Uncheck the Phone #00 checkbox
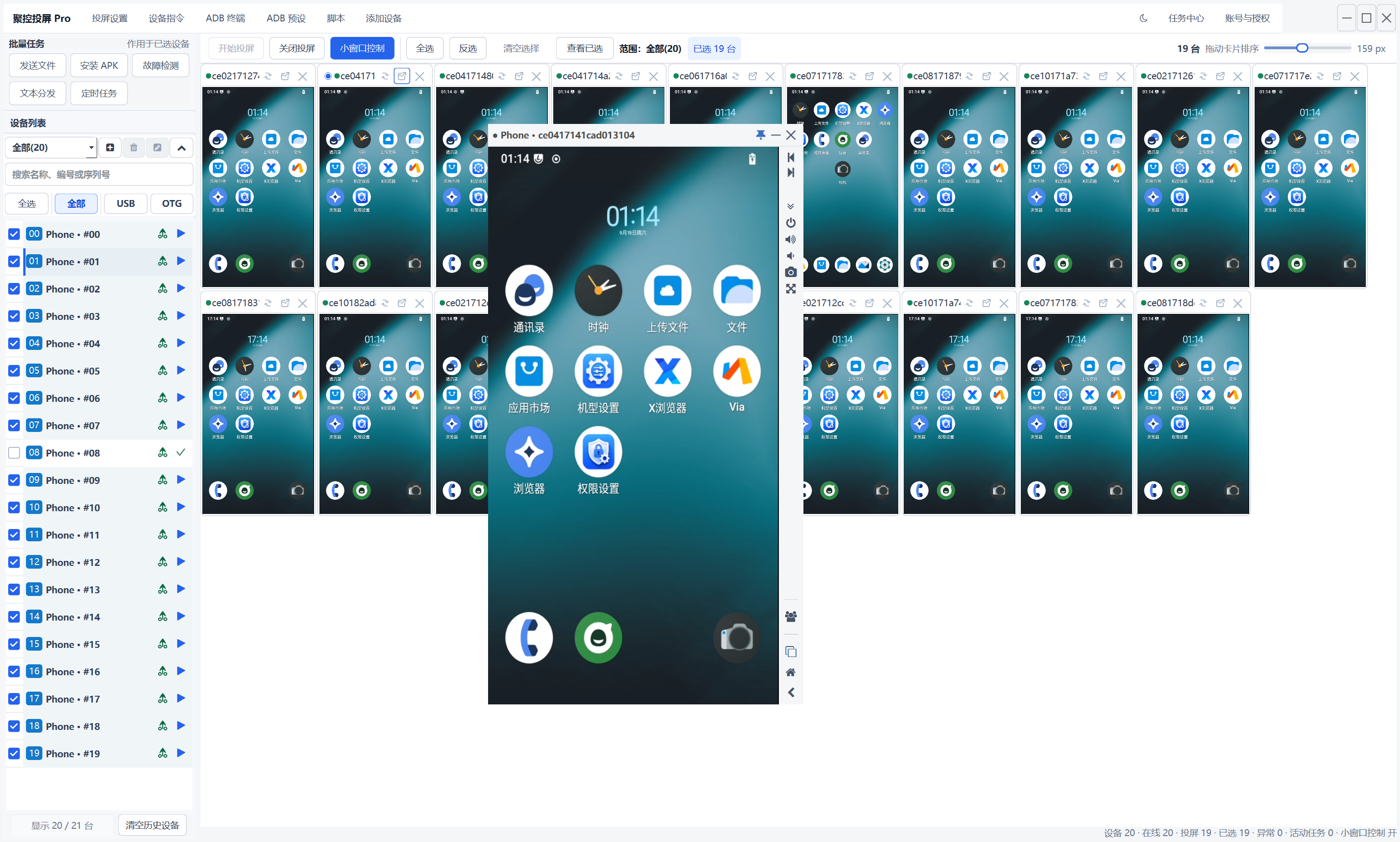The width and height of the screenshot is (1400, 842). [x=14, y=234]
